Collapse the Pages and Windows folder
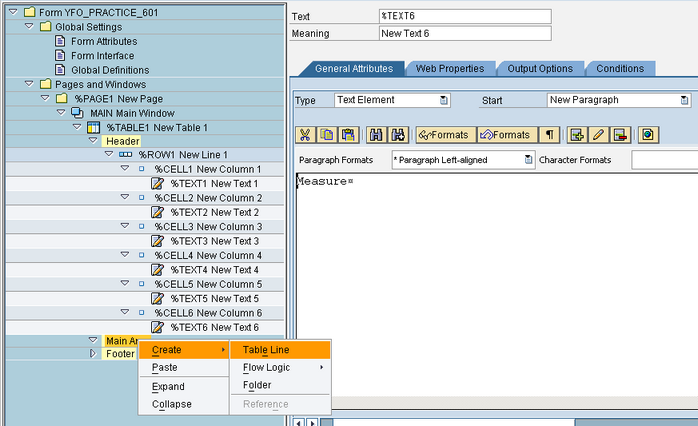 point(29,84)
